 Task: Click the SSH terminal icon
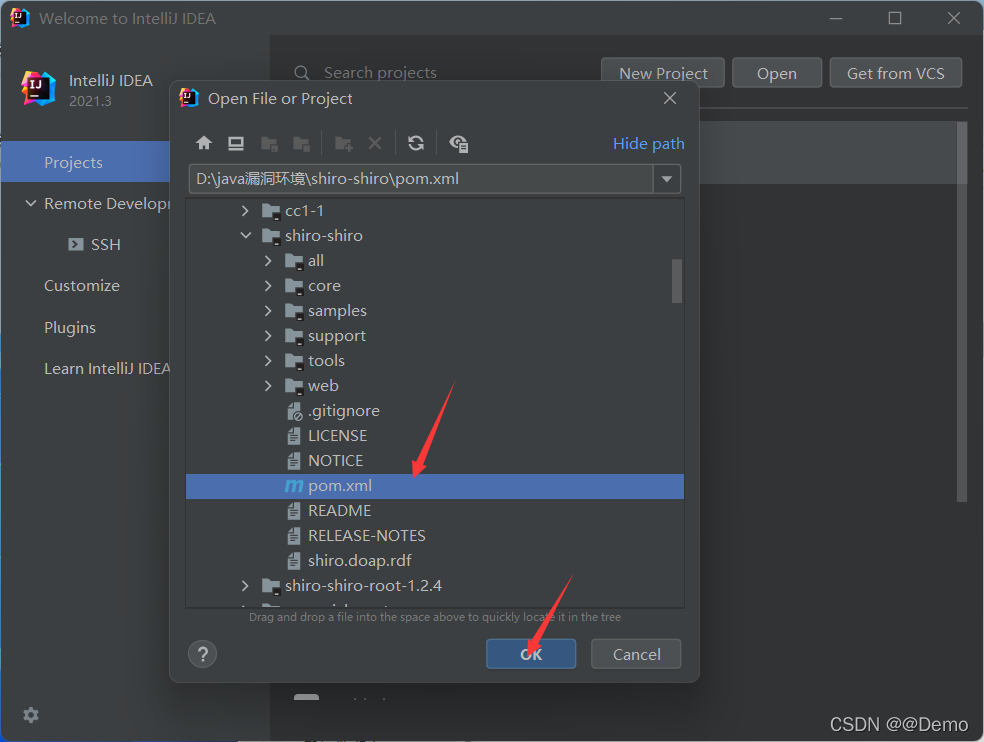(x=76, y=244)
